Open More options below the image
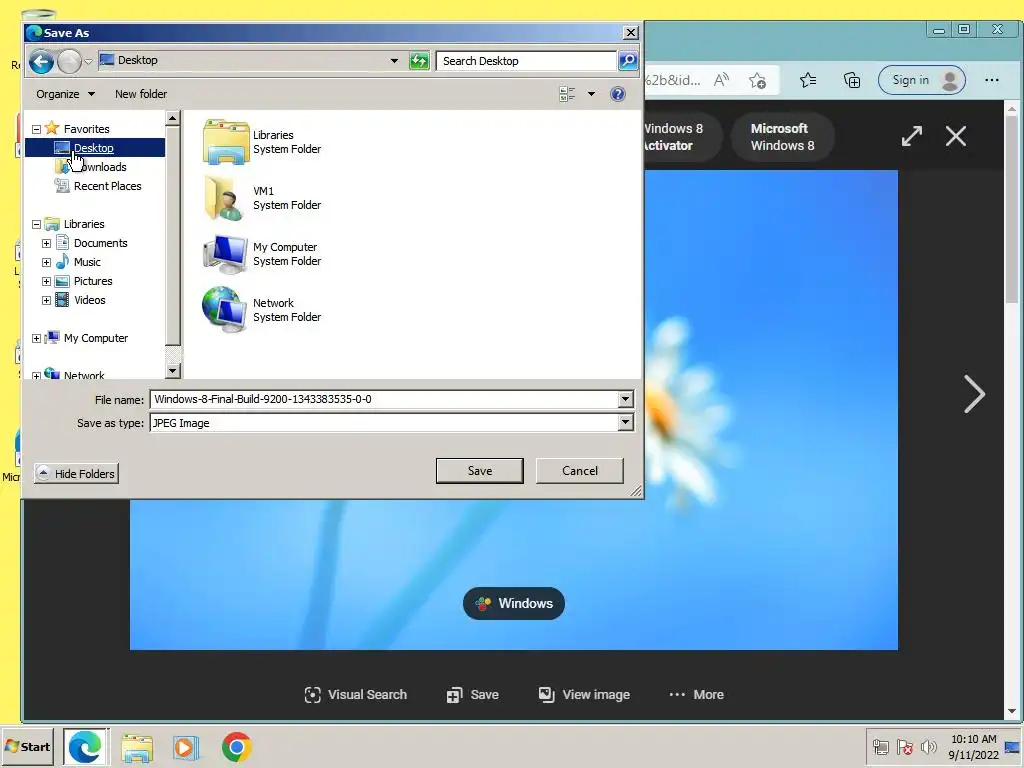The width and height of the screenshot is (1024, 768). click(696, 695)
